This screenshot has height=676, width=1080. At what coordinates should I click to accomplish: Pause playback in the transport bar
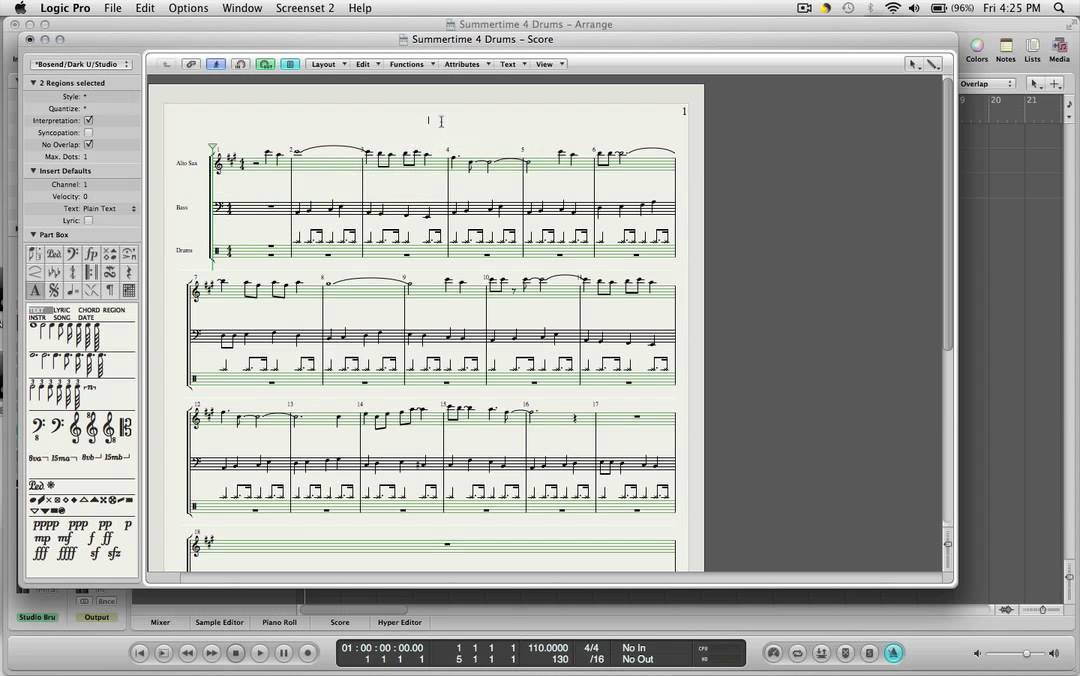pos(284,653)
